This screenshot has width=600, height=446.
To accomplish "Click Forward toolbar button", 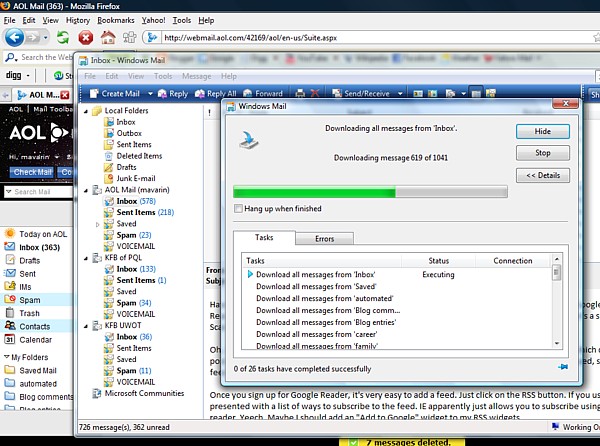I will point(263,93).
